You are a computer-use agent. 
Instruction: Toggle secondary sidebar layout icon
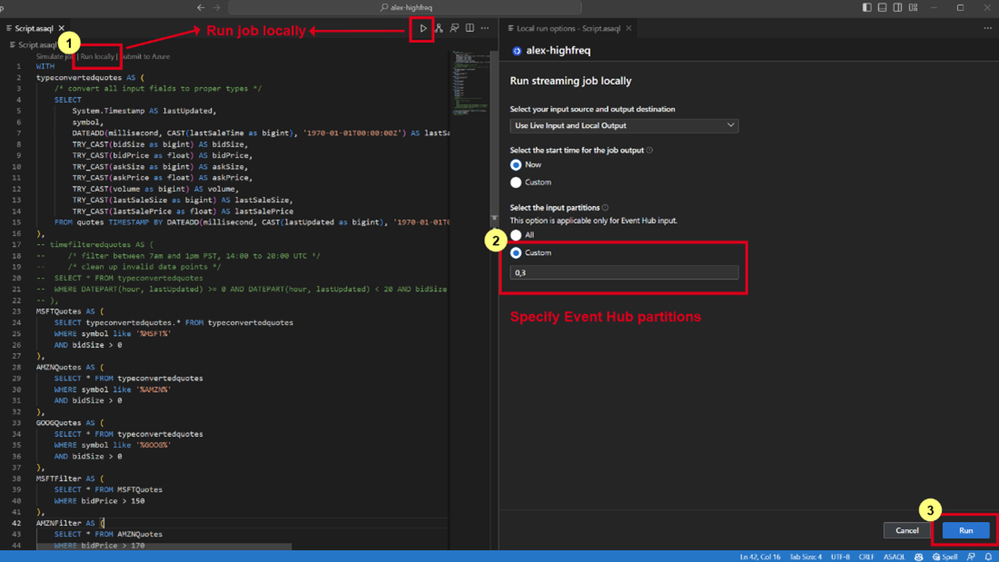pyautogui.click(x=897, y=8)
